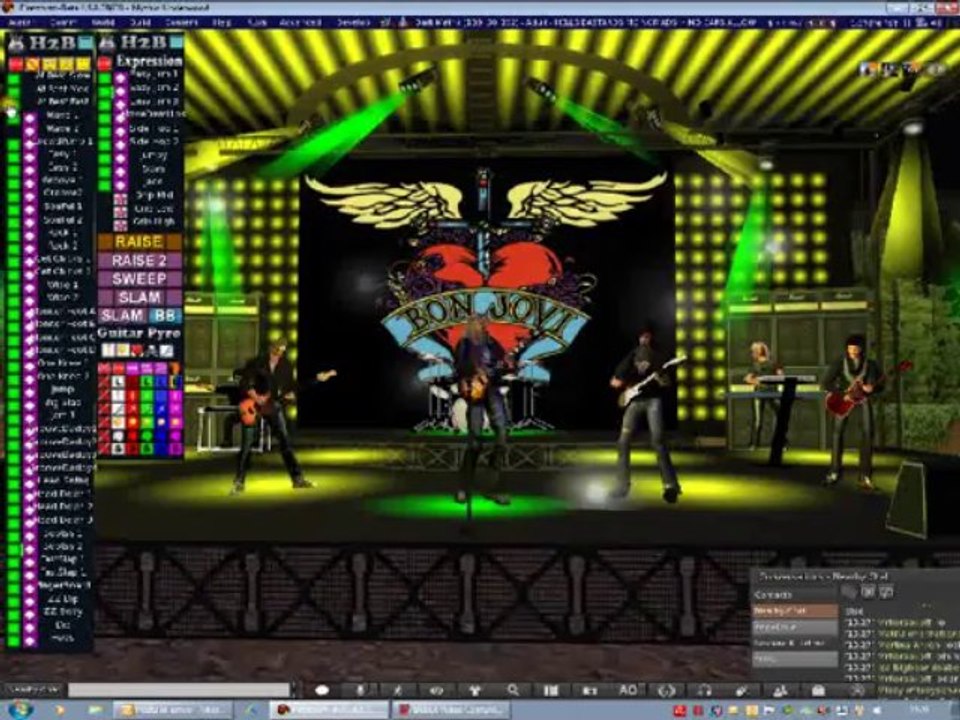Click the angle-brackets script icon
The height and width of the screenshot is (720, 960).
666,690
